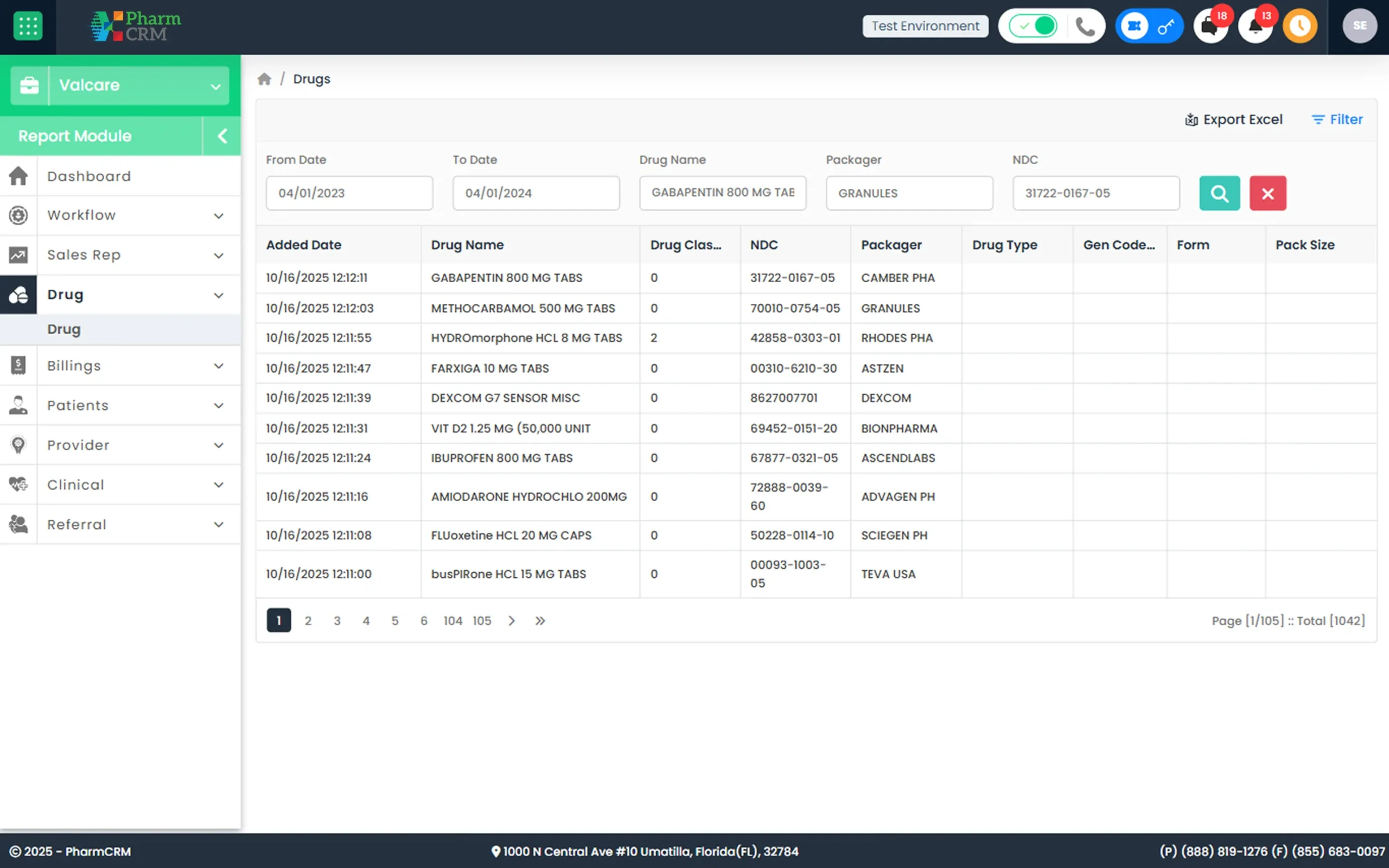
Task: Clear filters with red X button
Action: [x=1268, y=194]
